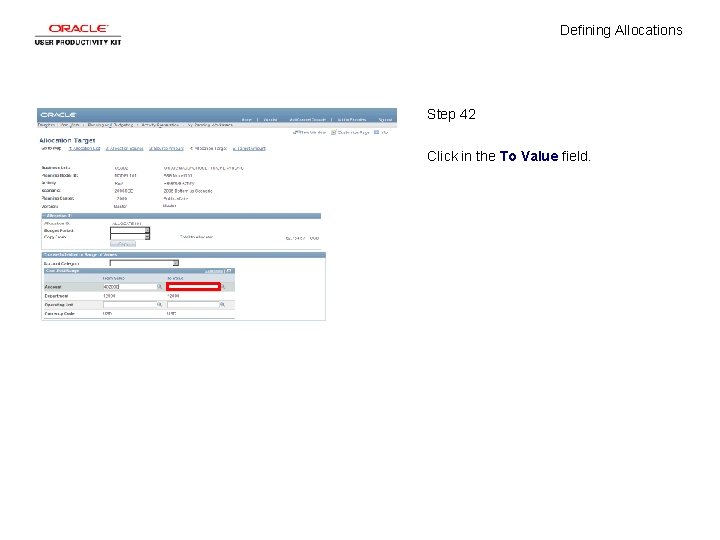Viewport: 720px width, 540px height.
Task: Open lookup for Account From Value
Action: (x=160, y=287)
